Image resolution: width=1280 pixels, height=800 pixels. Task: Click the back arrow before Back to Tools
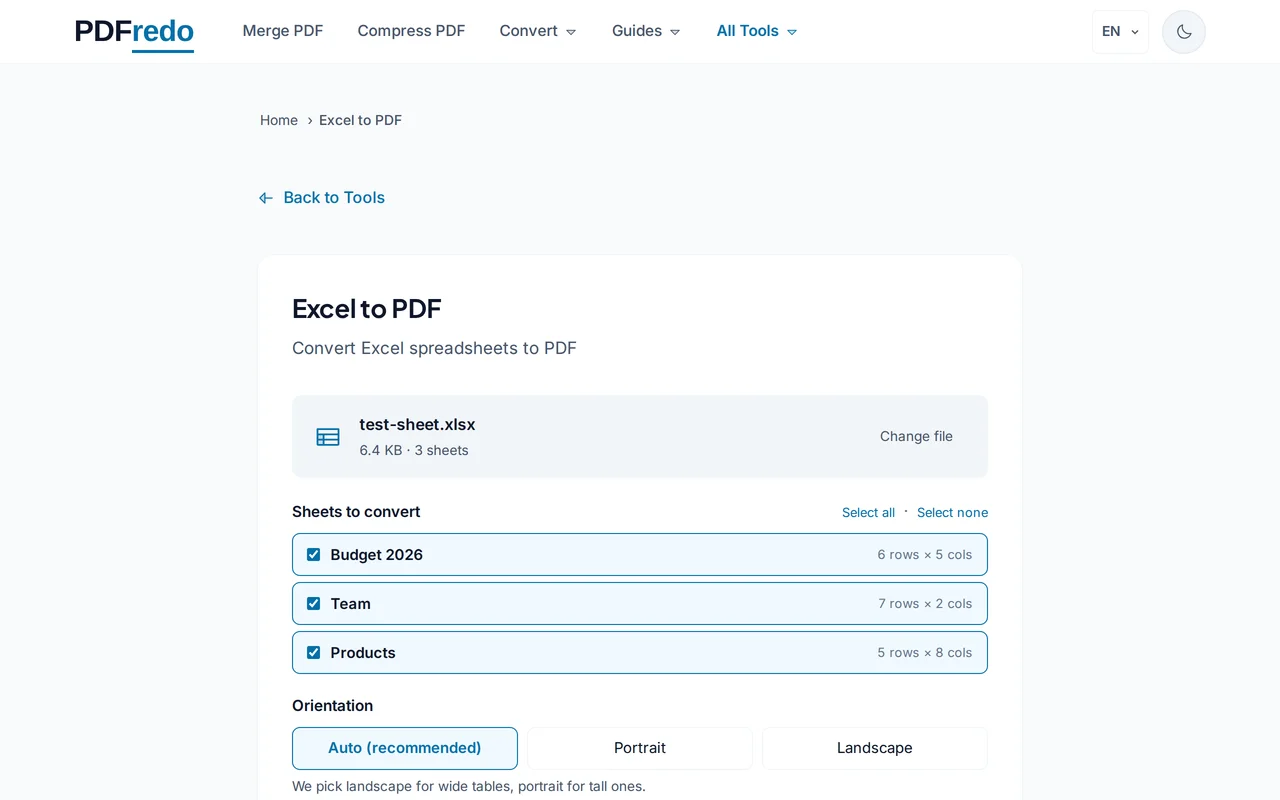pos(265,197)
